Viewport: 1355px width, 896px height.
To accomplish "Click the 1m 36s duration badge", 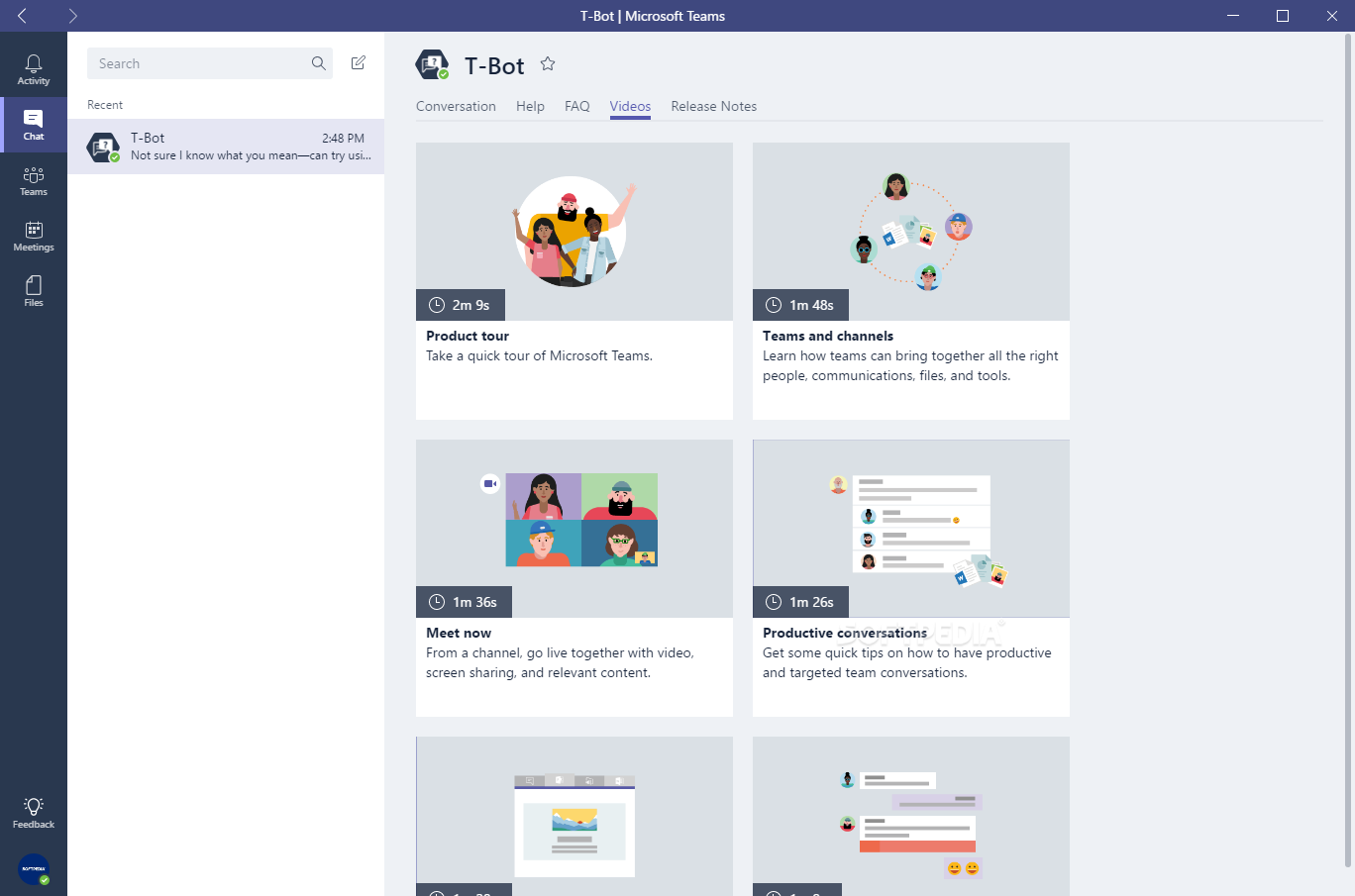I will tap(464, 602).
